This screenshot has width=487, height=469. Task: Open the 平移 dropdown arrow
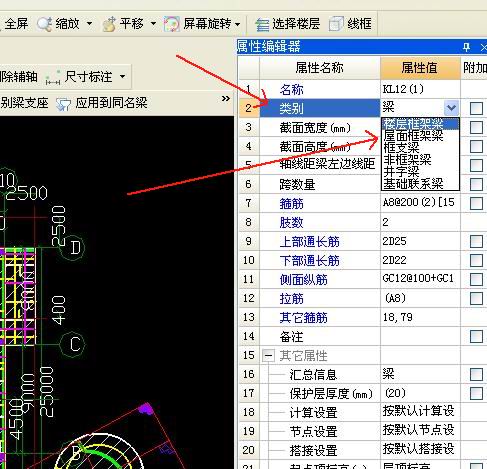pyautogui.click(x=153, y=24)
